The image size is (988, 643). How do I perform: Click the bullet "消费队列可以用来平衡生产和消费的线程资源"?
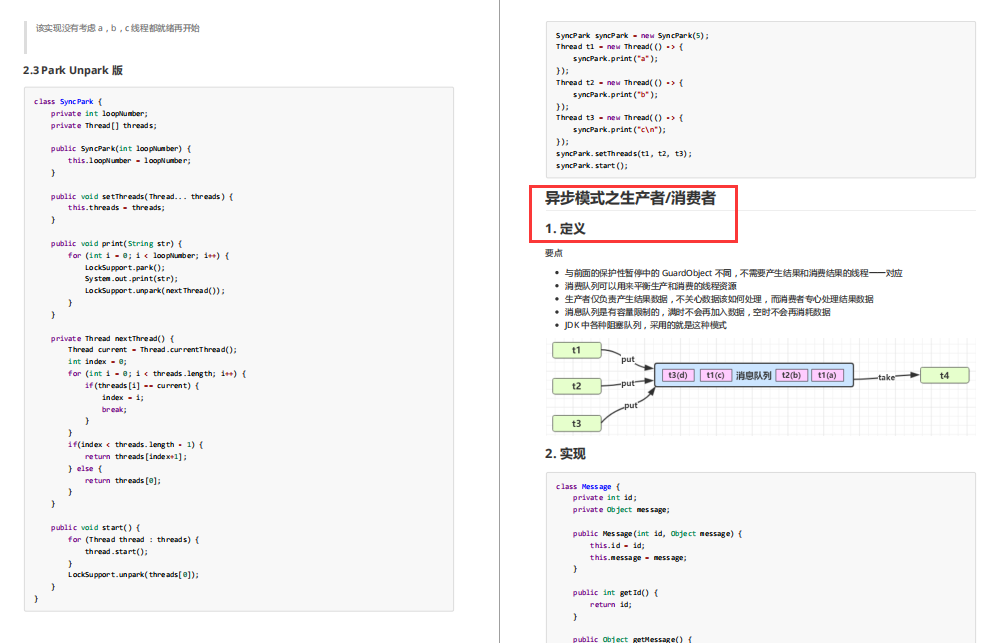coord(650,286)
